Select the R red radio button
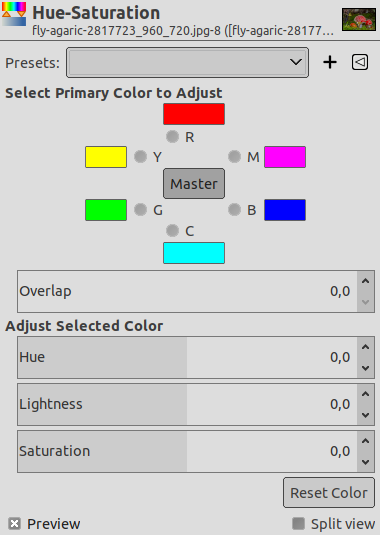380x535 pixels. pyautogui.click(x=172, y=136)
